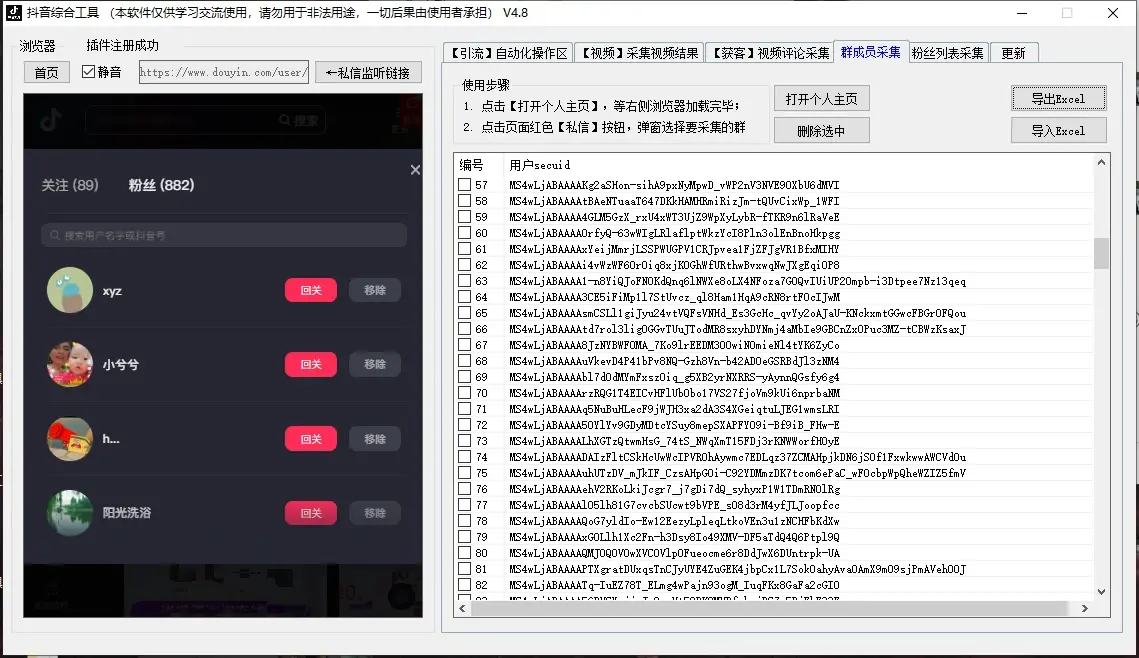Check the box for row 70

464,392
